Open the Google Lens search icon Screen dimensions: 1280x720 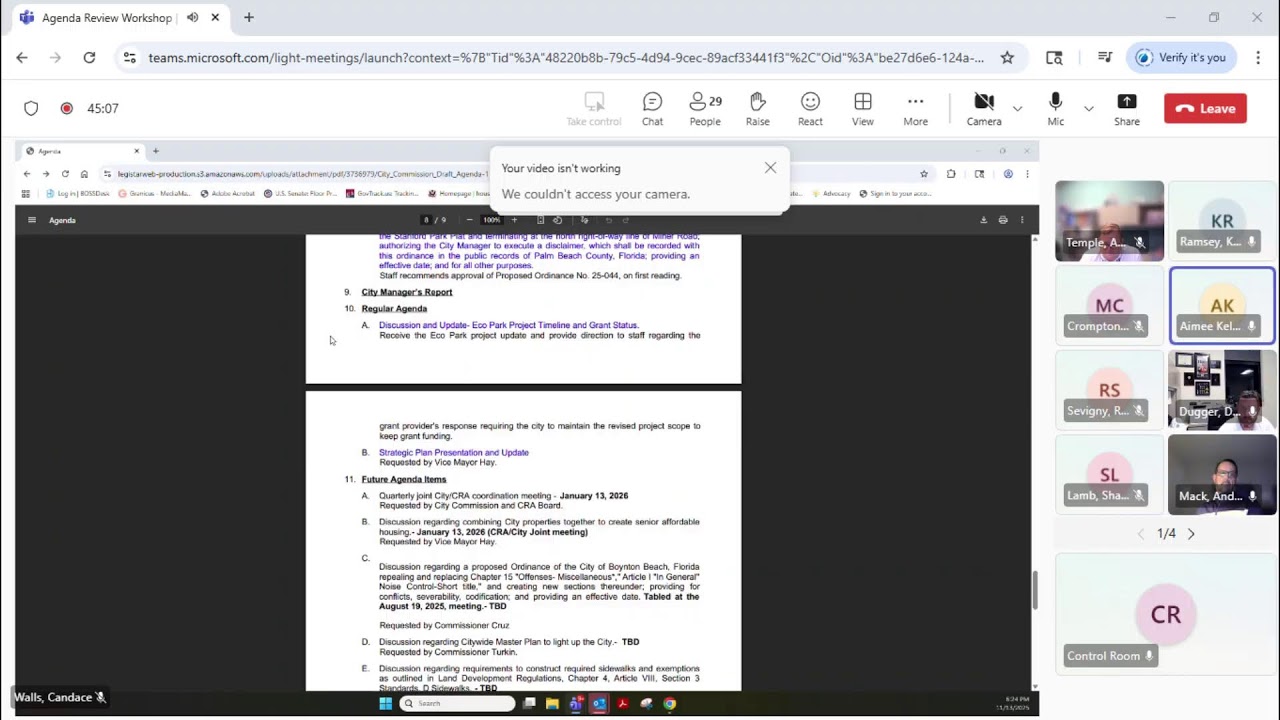[1054, 58]
